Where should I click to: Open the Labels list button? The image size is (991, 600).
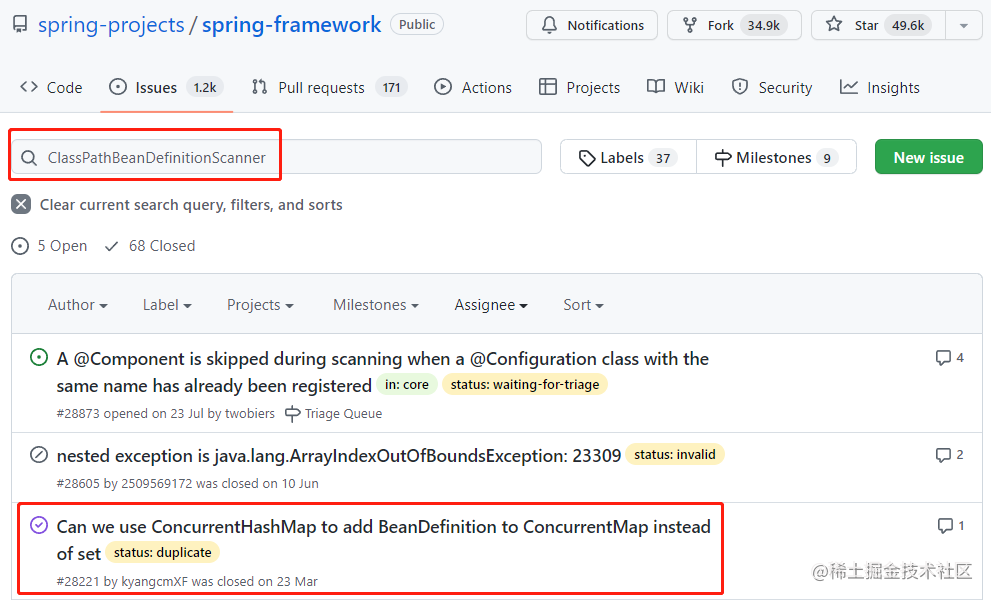(628, 157)
